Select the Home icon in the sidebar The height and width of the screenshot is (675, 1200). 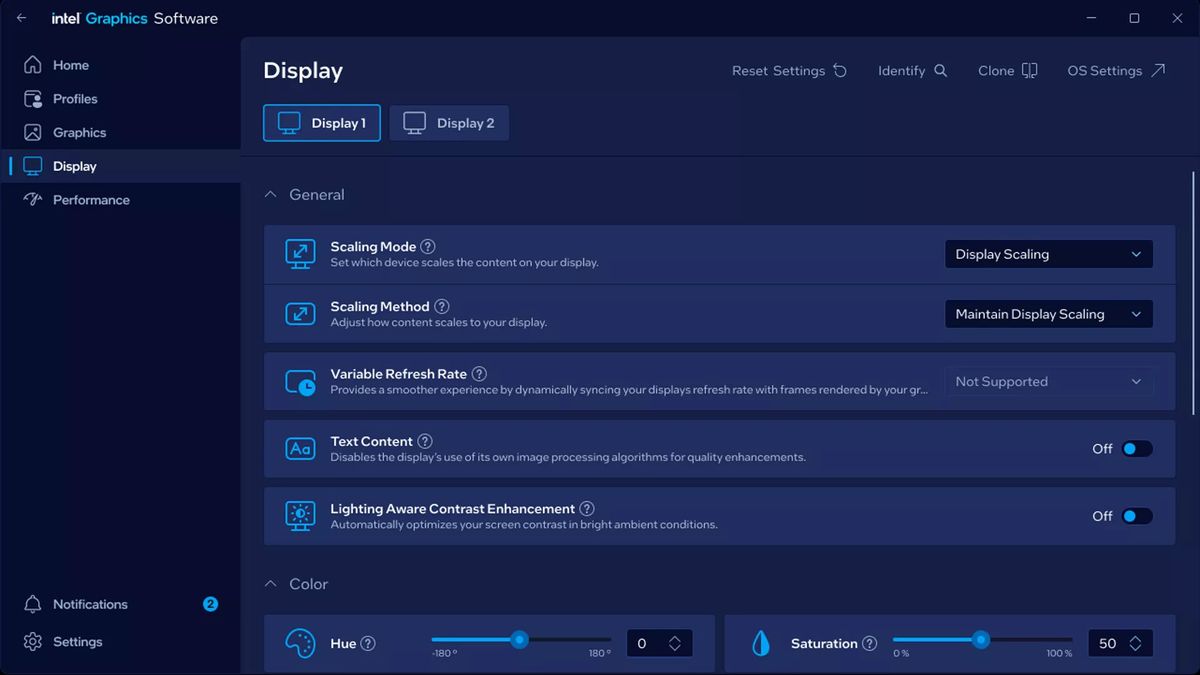click(x=34, y=64)
